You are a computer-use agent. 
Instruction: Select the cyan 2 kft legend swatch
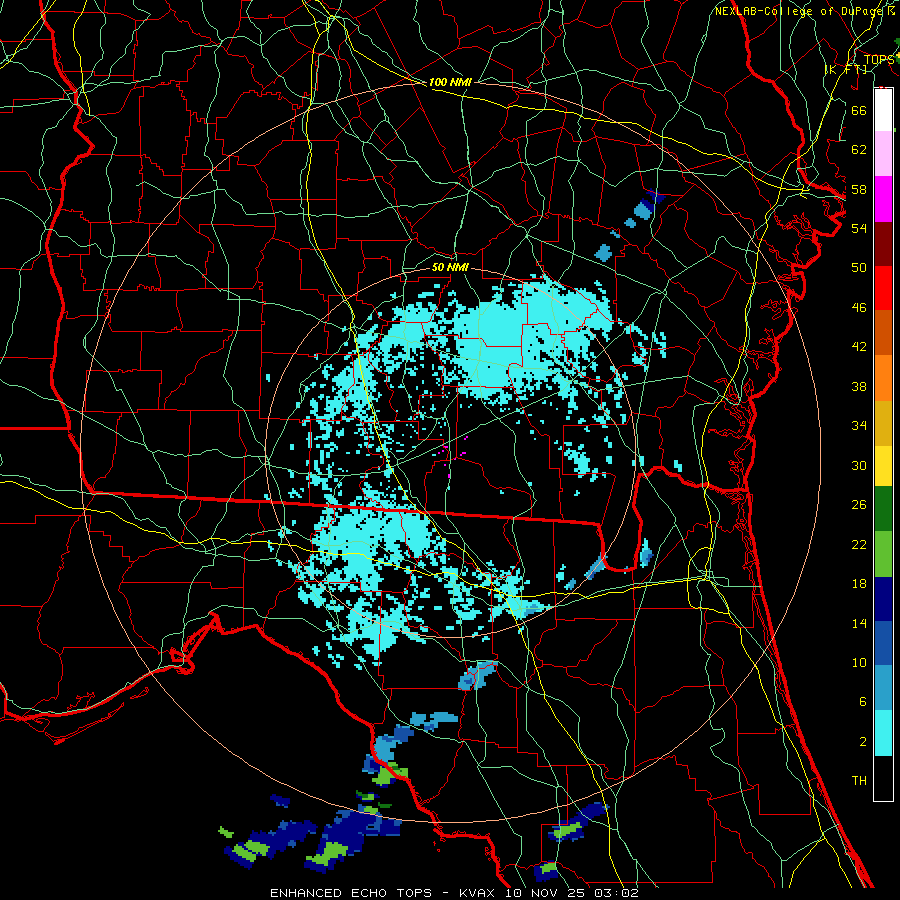point(883,733)
